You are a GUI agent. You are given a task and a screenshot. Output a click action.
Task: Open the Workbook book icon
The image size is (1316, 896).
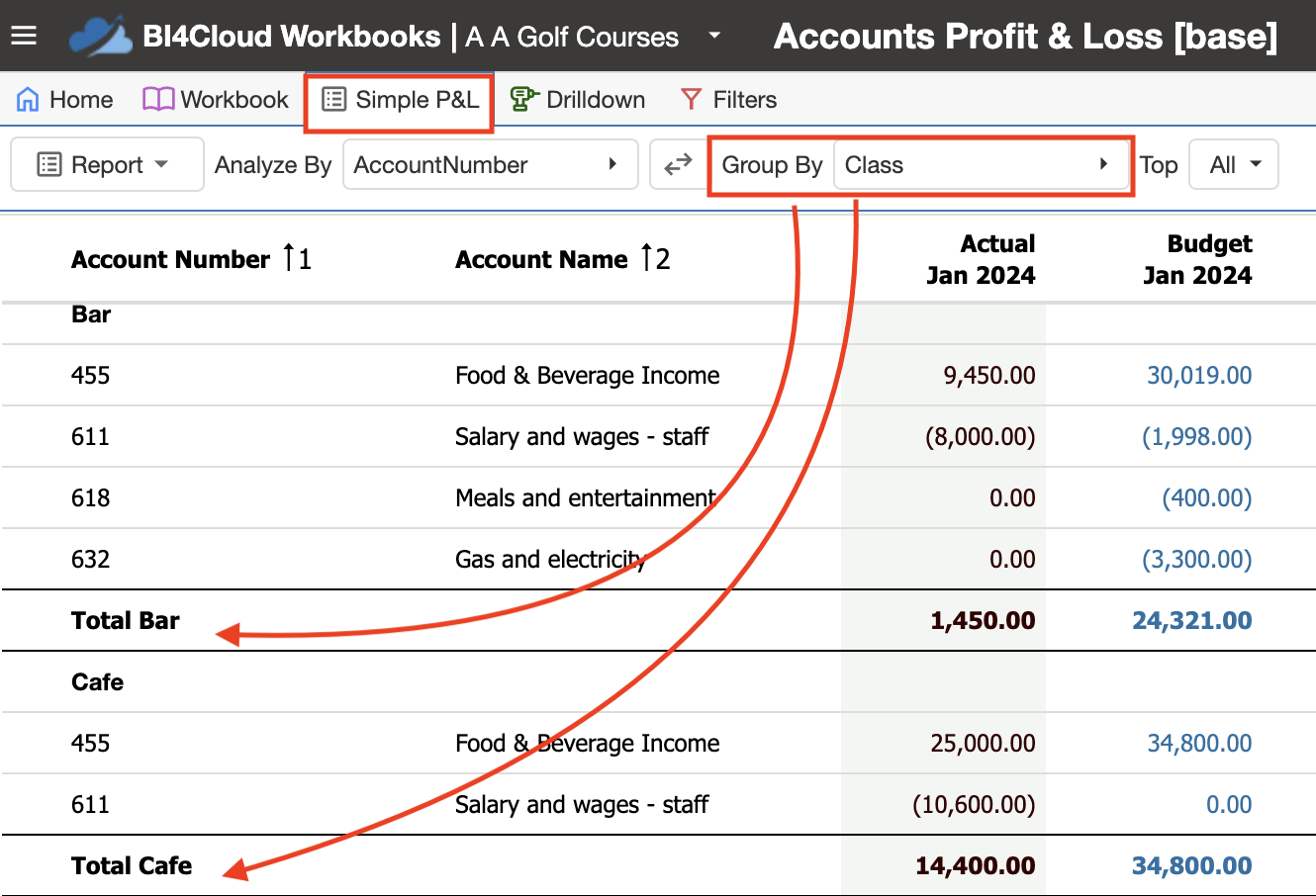tap(158, 100)
